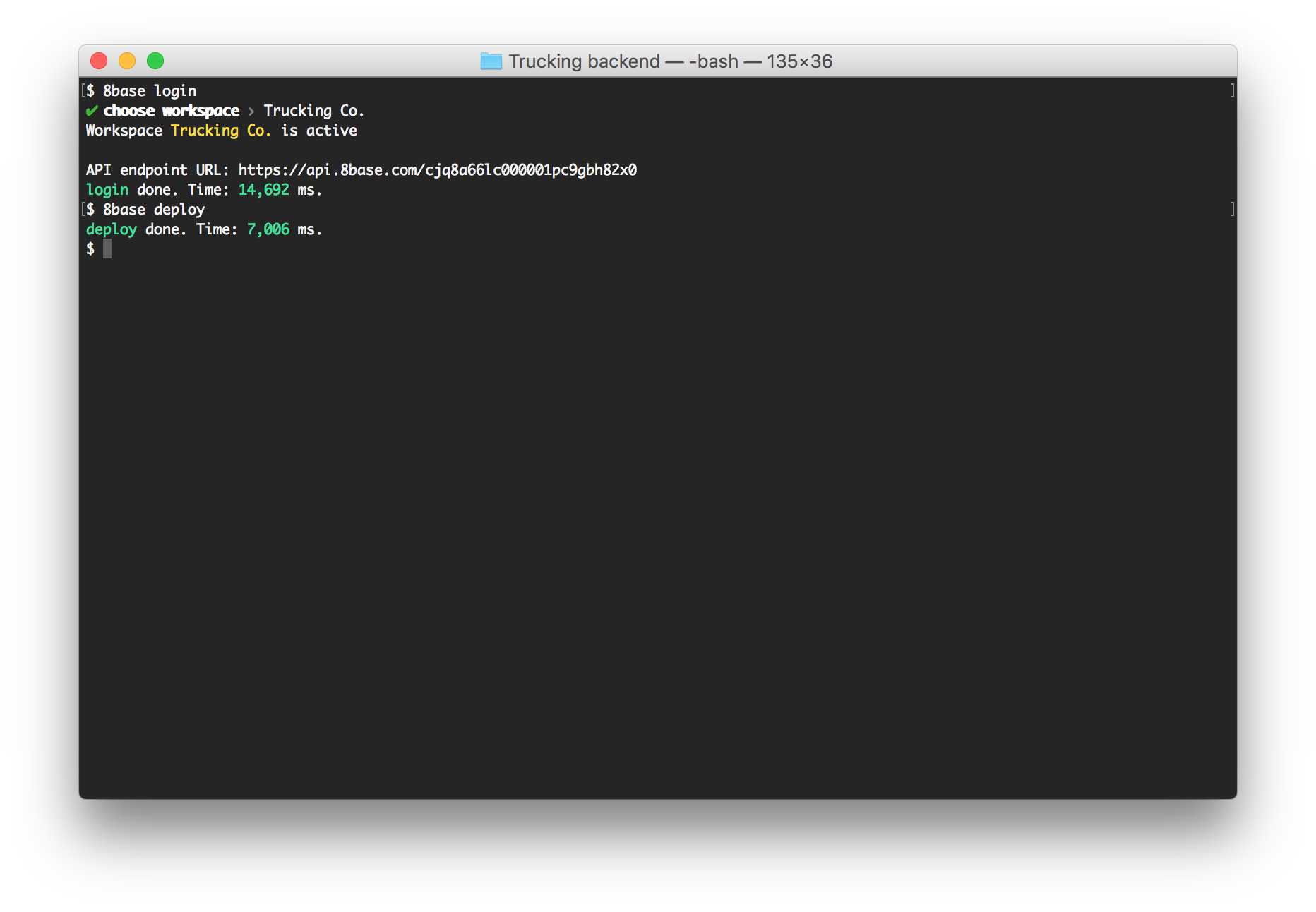Click the API endpoint URL https://api.8base.com link
The height and width of the screenshot is (912, 1316).
pos(438,170)
